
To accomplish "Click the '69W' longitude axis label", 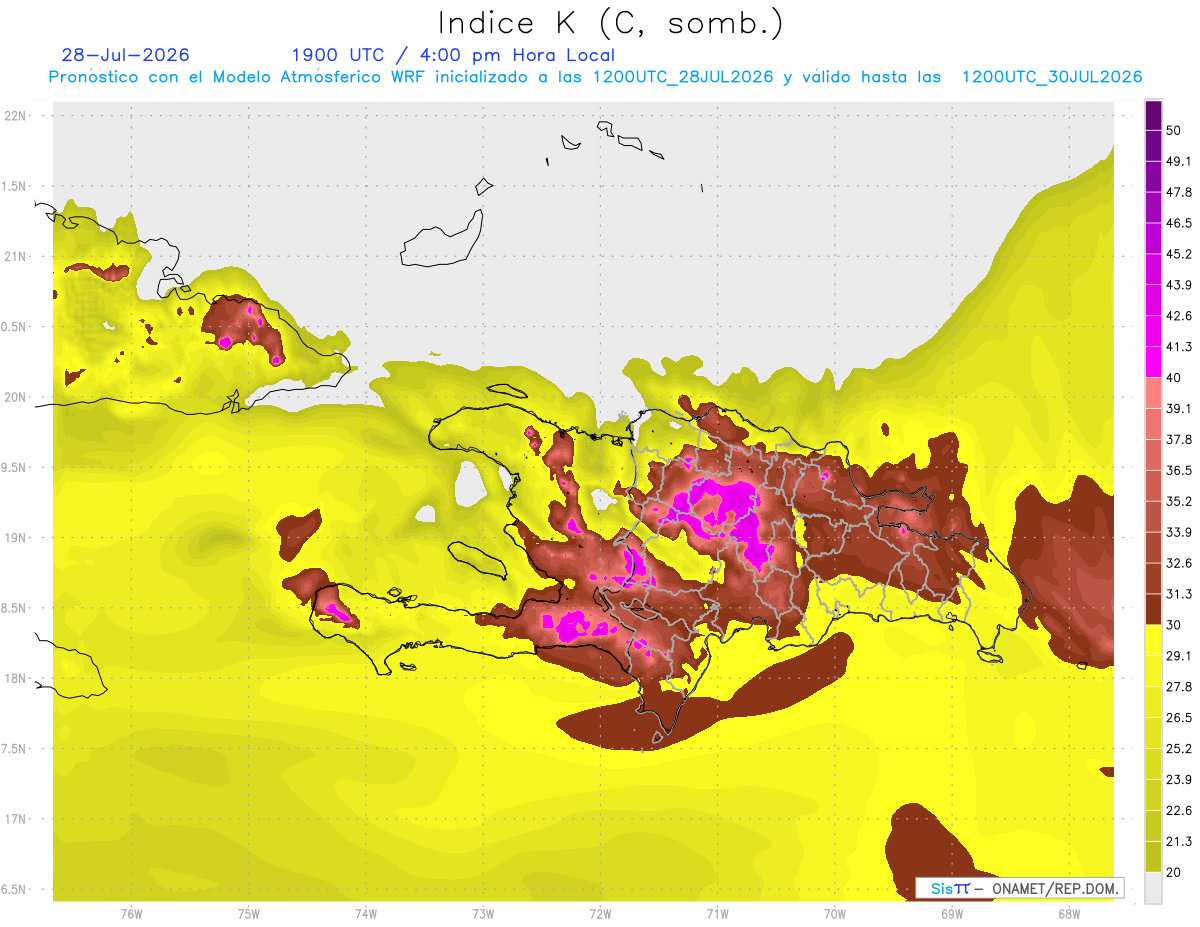I will (x=952, y=913).
